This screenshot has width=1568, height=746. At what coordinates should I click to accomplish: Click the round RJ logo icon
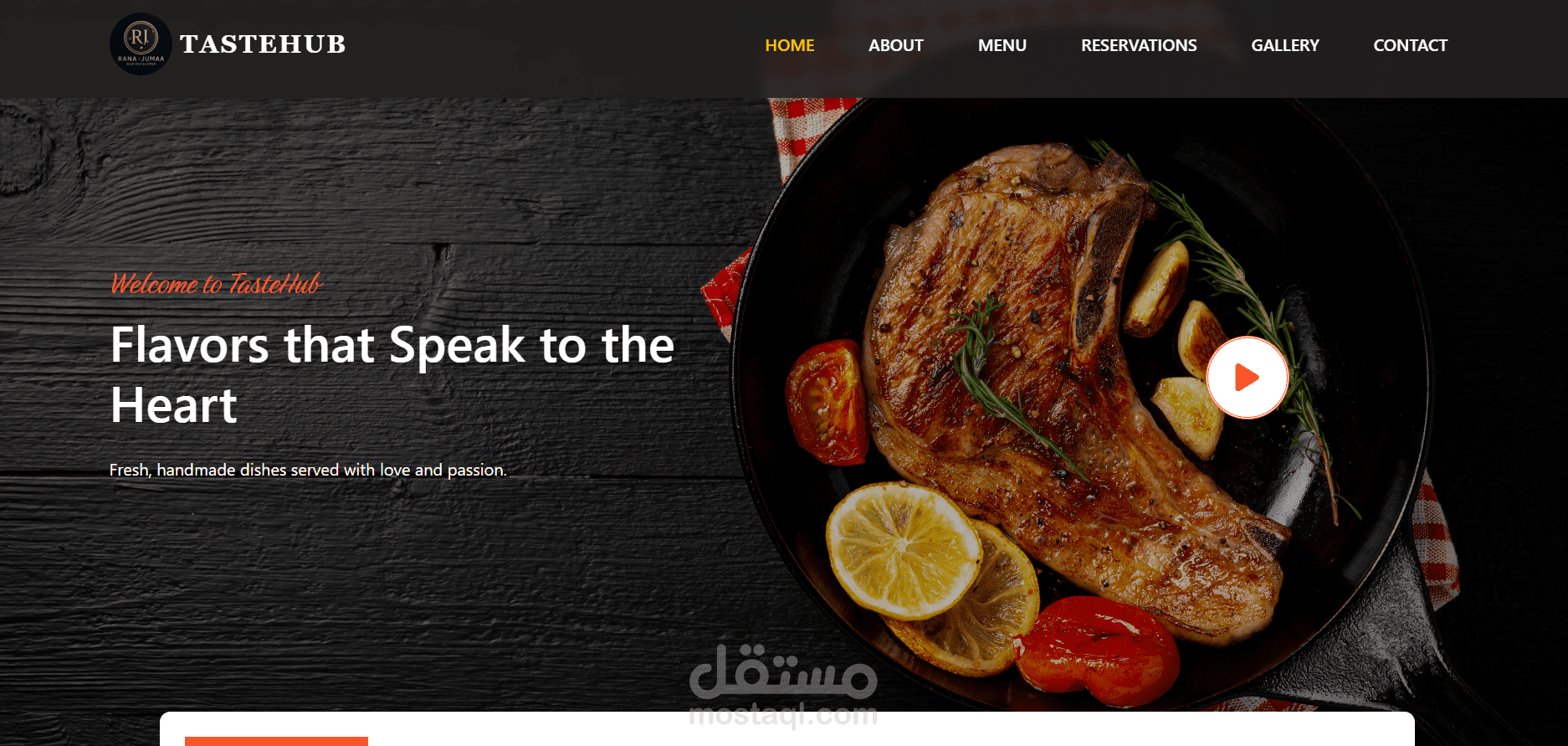(141, 44)
